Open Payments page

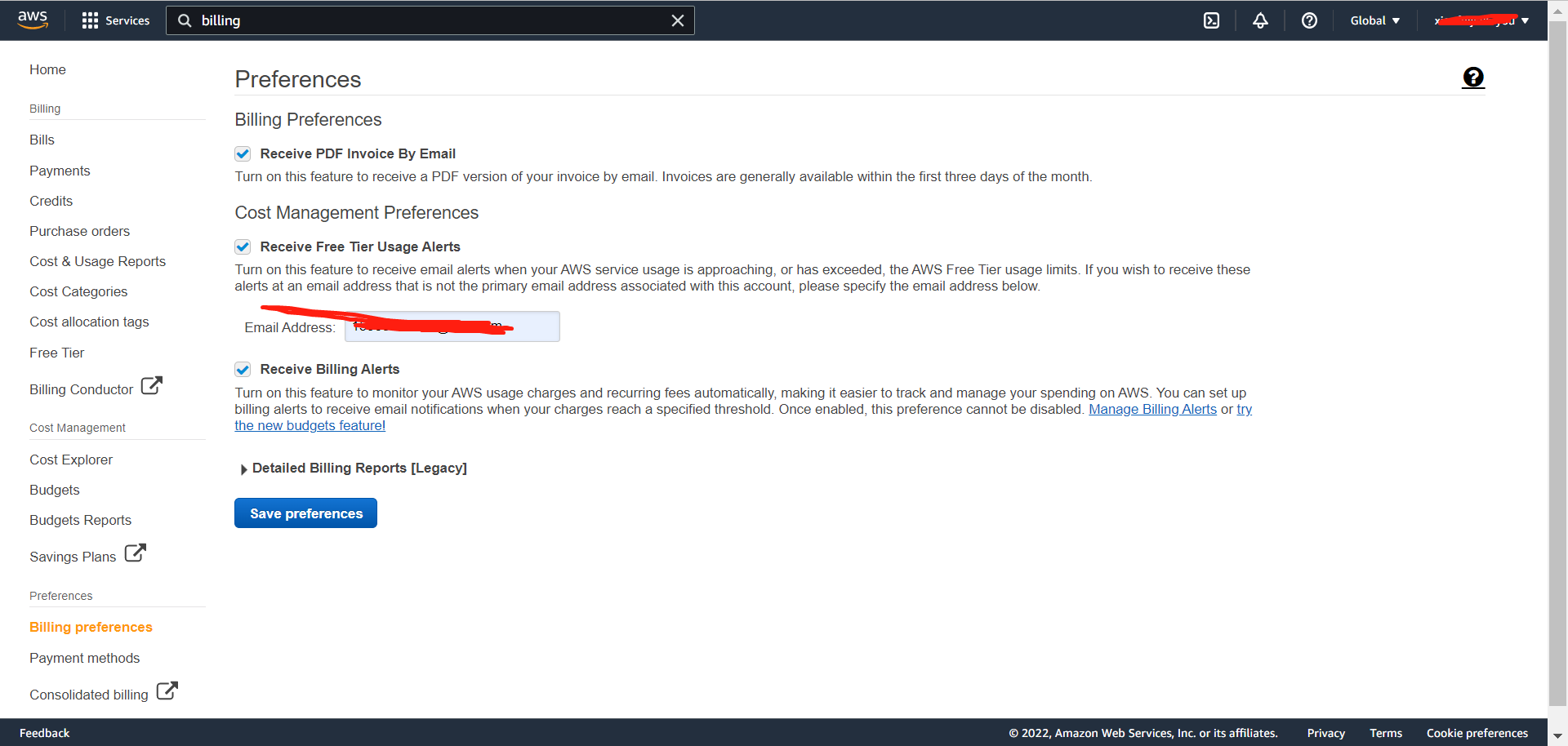point(60,171)
